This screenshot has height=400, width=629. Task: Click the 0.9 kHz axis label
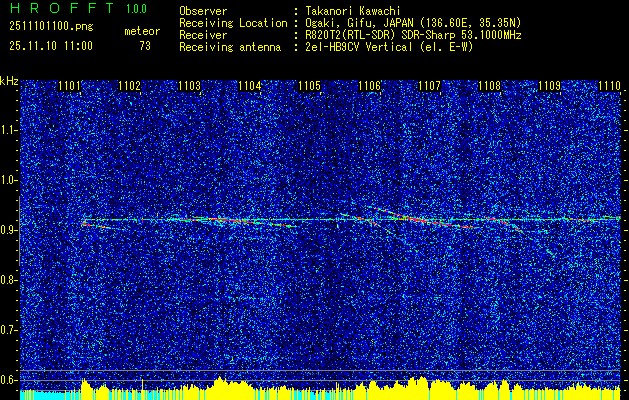[9, 230]
